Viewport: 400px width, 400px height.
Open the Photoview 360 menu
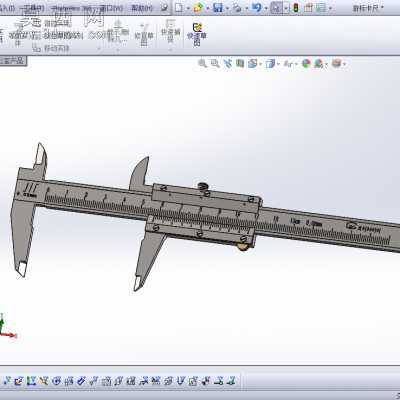pyautogui.click(x=72, y=8)
